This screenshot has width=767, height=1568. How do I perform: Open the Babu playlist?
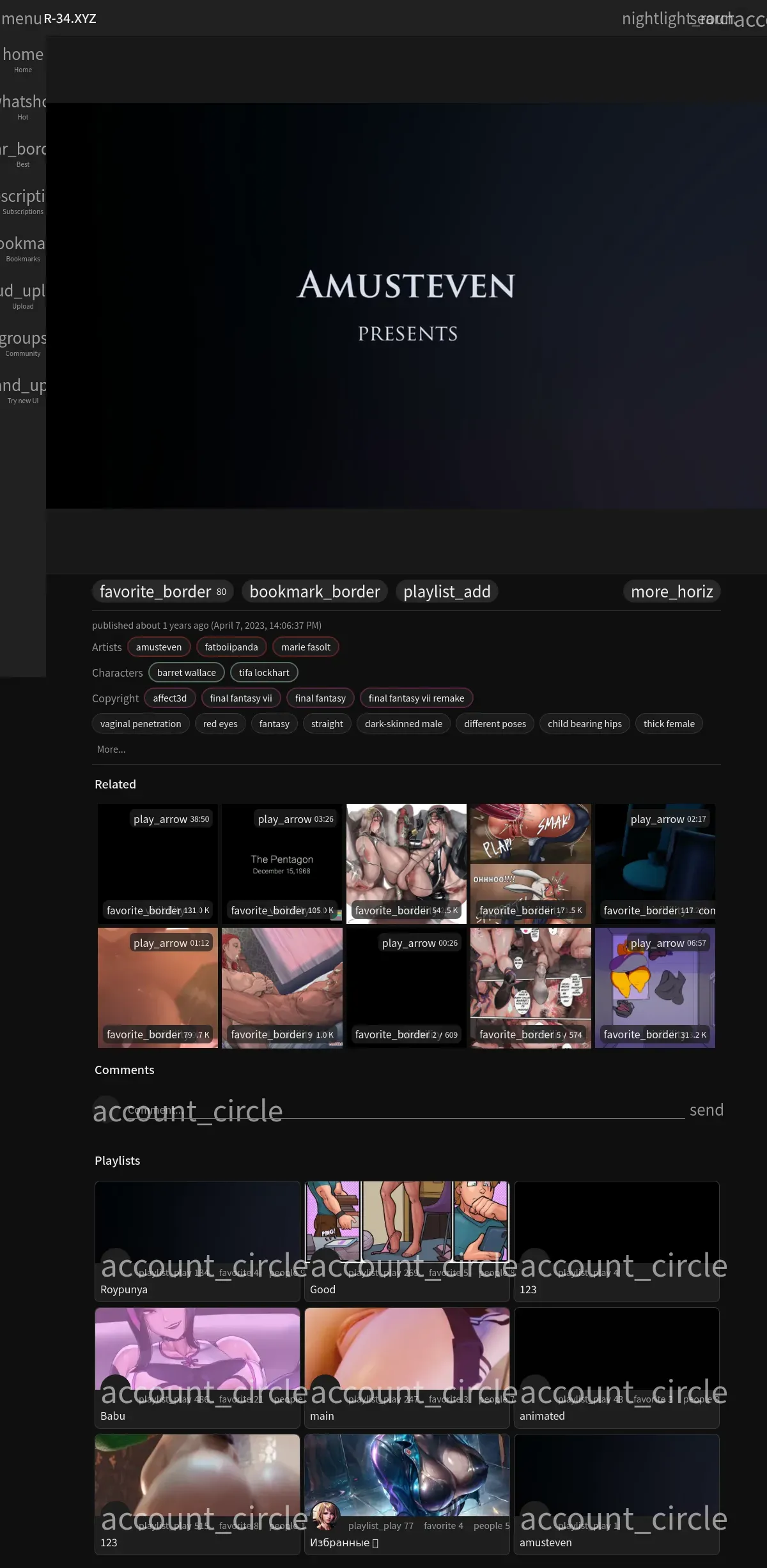pos(198,1368)
